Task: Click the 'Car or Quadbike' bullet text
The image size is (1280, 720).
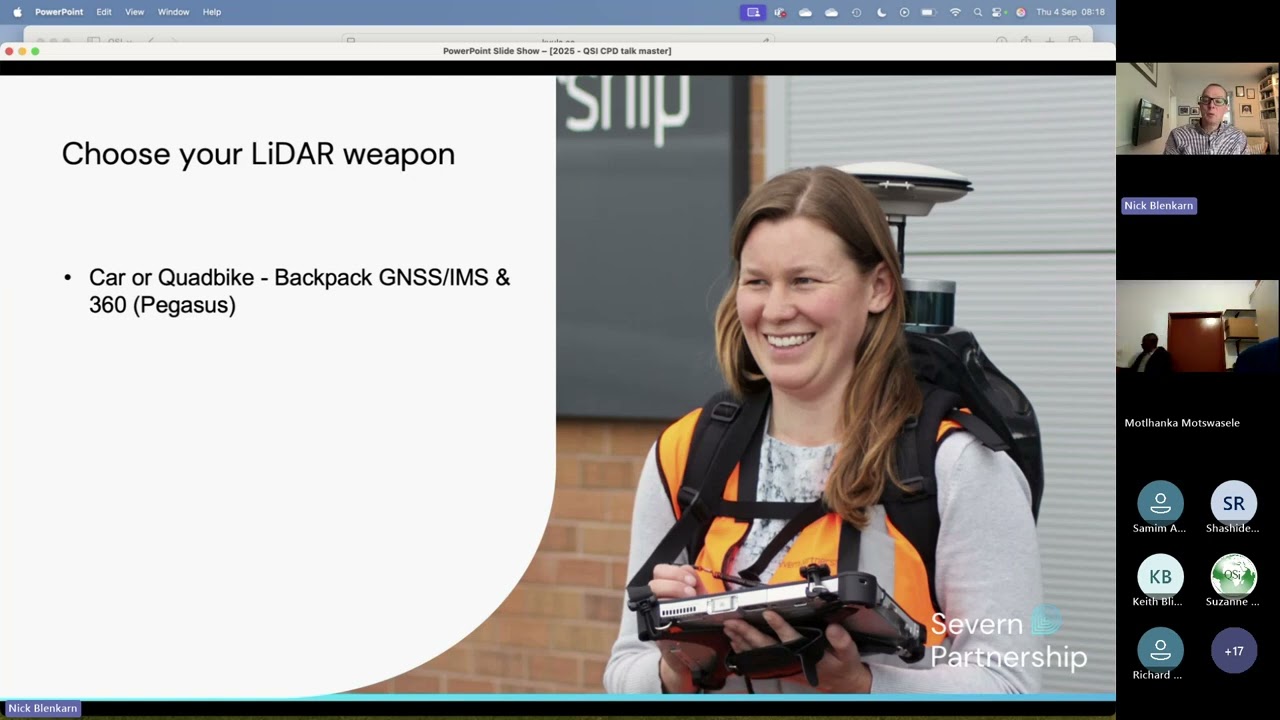Action: (299, 291)
